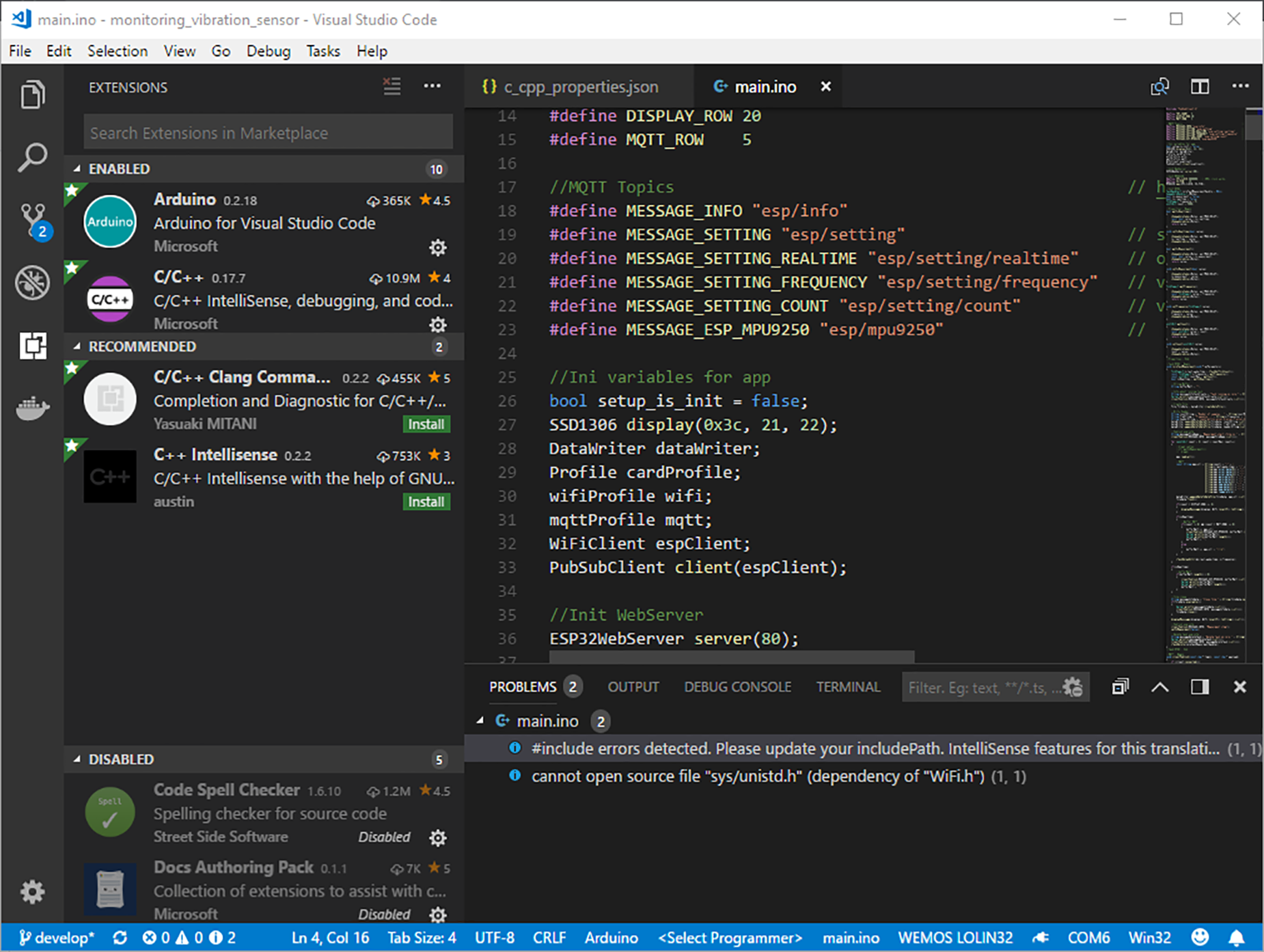Select the Extensions view icon
1264x952 pixels.
(33, 346)
